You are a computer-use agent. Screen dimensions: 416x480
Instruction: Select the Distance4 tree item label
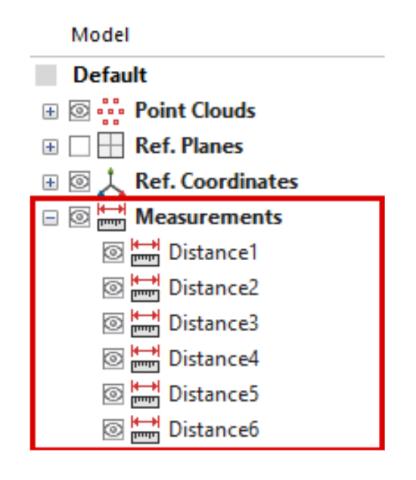coord(214,359)
